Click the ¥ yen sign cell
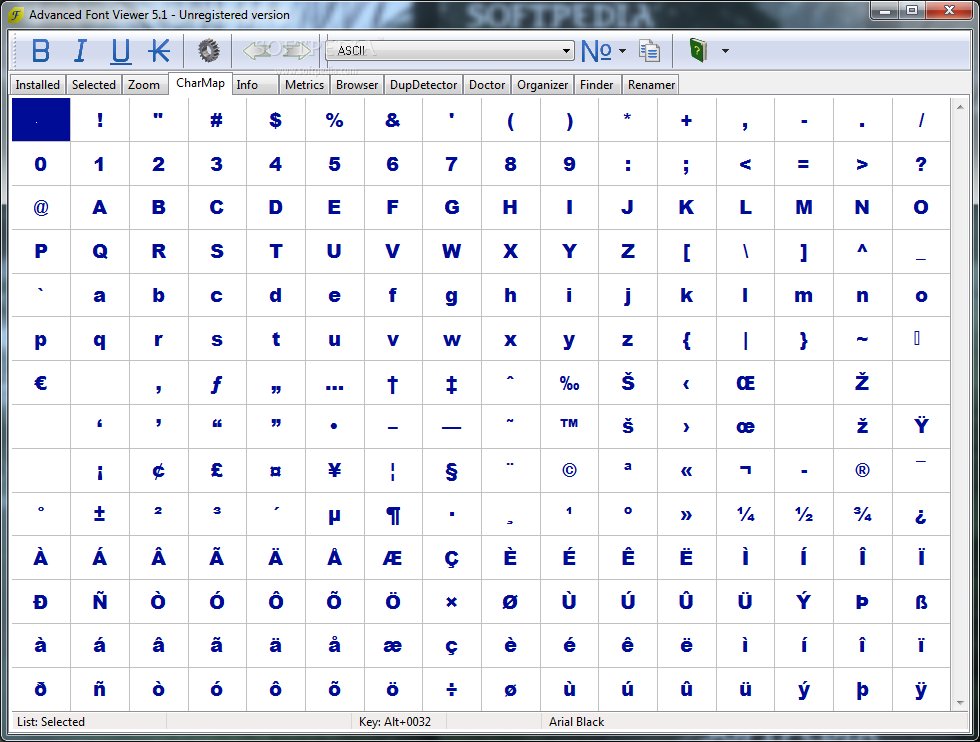Viewport: 980px width, 742px height. pos(334,470)
